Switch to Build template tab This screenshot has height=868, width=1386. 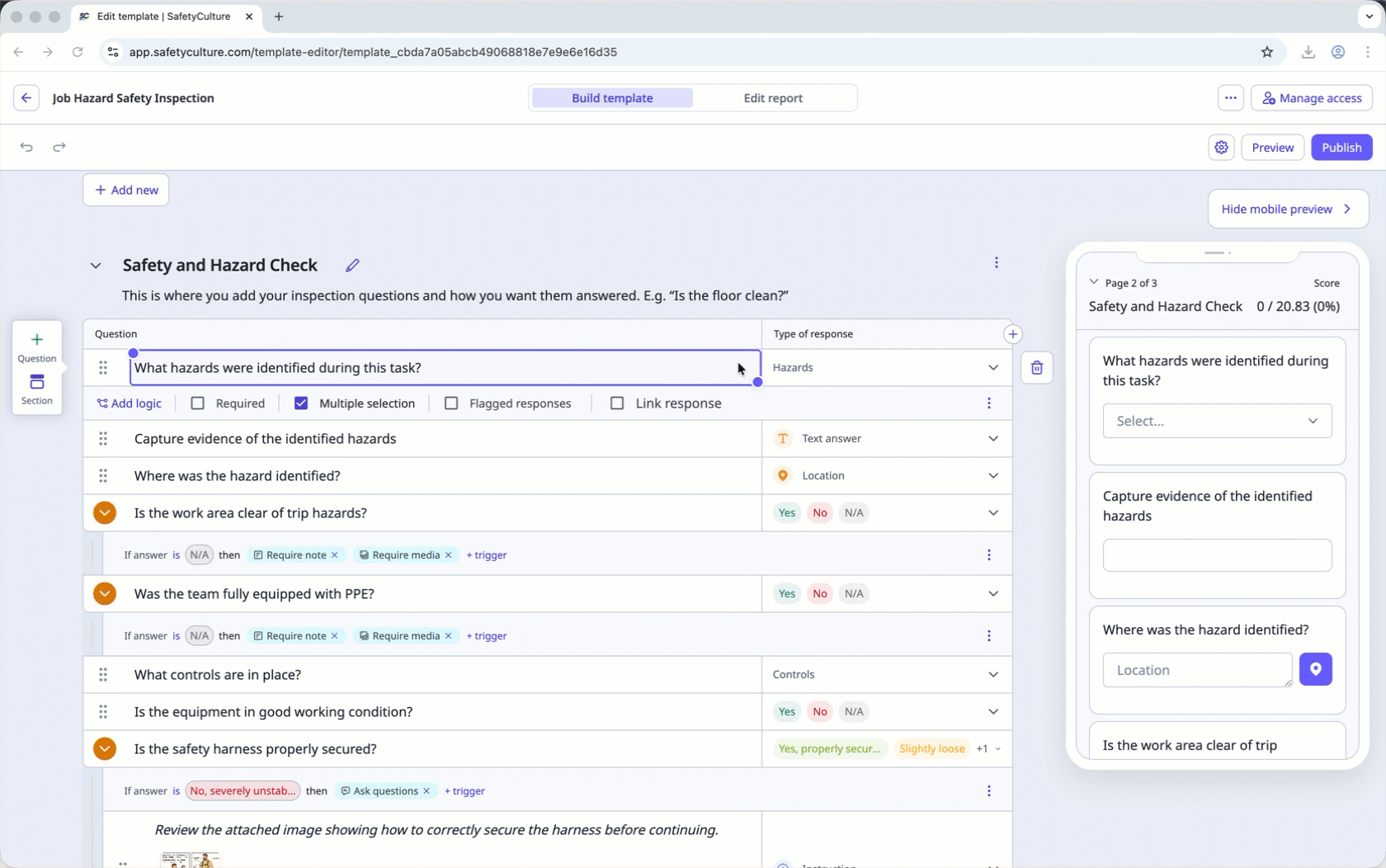612,98
